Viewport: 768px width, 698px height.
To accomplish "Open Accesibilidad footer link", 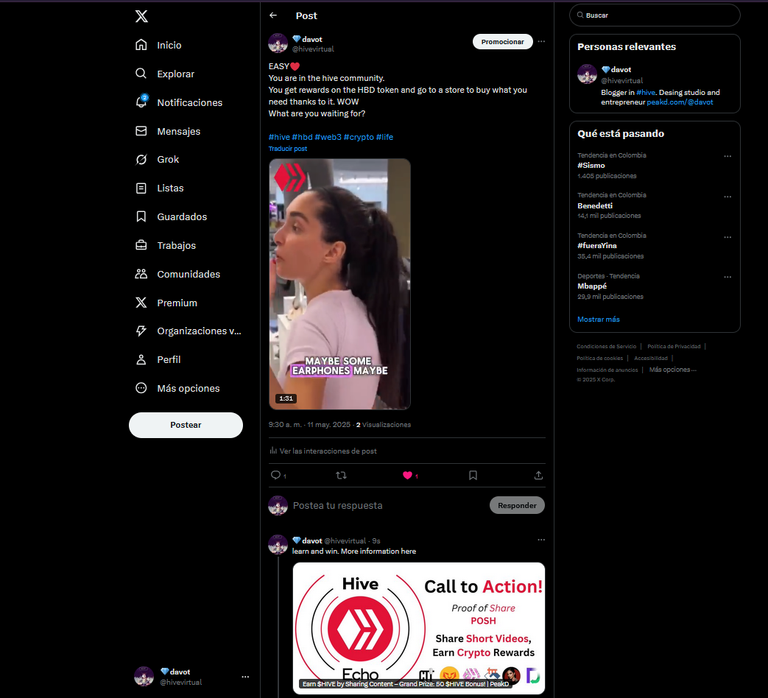I will pos(651,358).
